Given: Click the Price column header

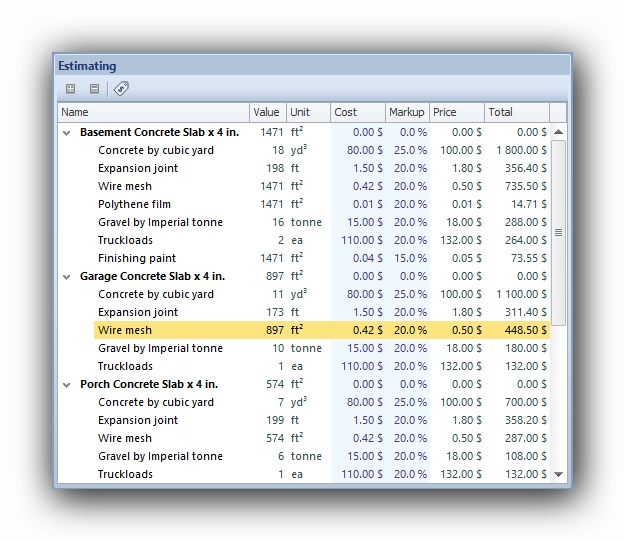Looking at the screenshot, I should 457,112.
